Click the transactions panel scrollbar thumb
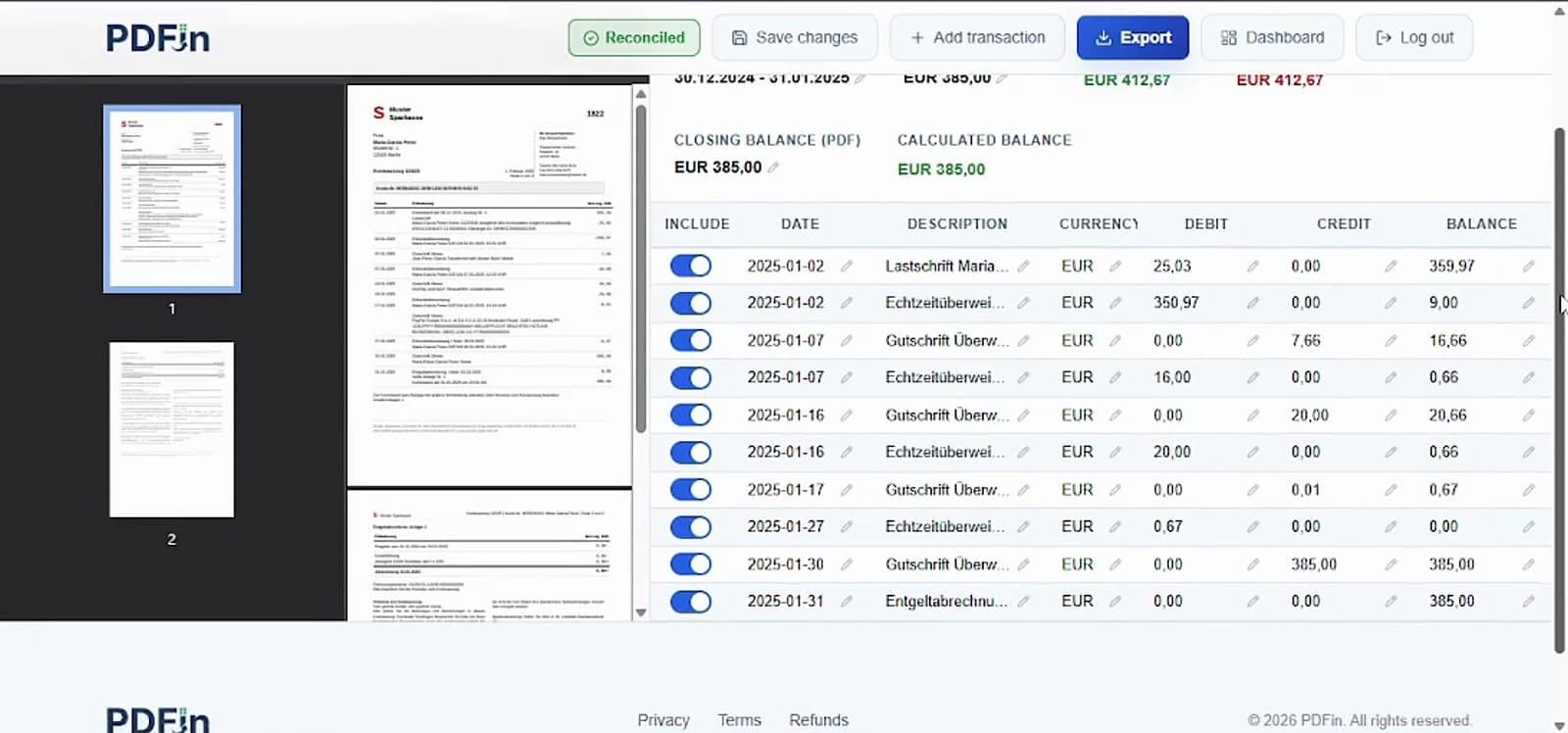 click(1559, 390)
